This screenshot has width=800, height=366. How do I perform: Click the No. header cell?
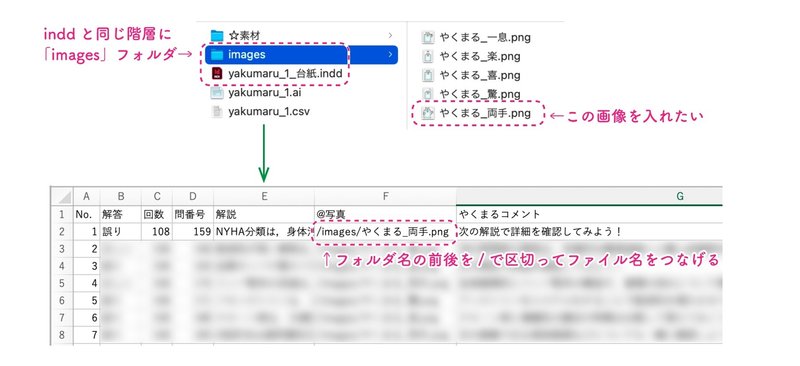click(x=86, y=214)
